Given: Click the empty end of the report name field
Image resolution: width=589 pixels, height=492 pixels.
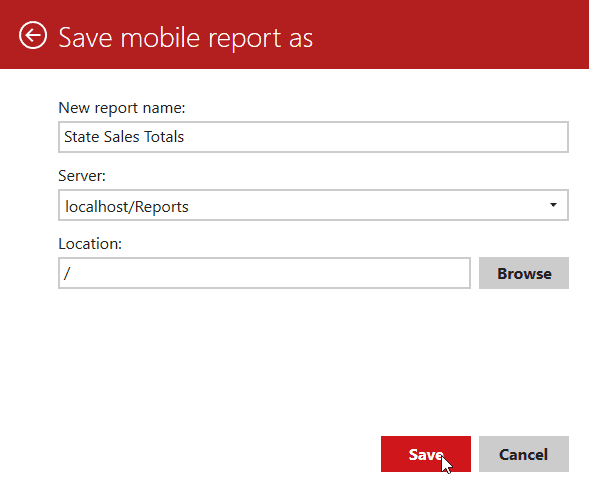Looking at the screenshot, I should point(376,137).
